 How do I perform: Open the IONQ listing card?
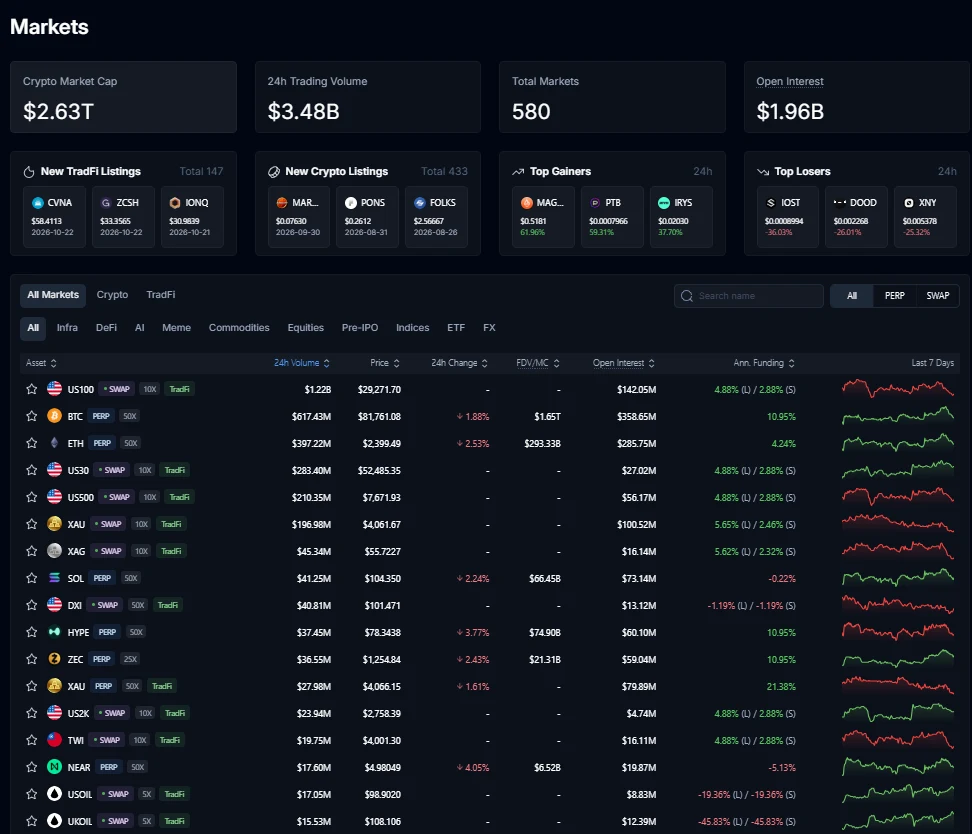pyautogui.click(x=192, y=217)
